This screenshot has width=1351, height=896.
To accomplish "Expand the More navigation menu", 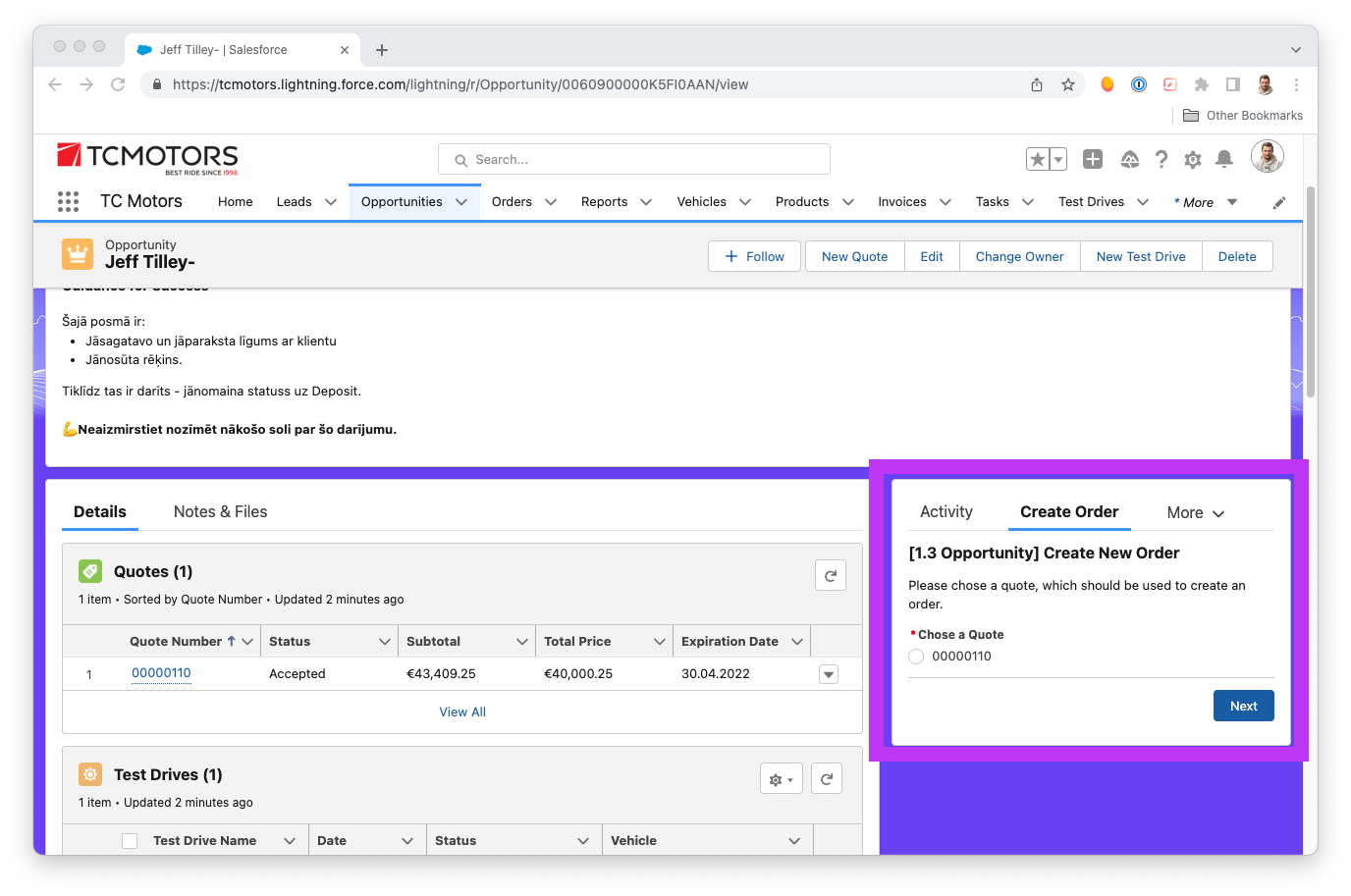I will [1206, 202].
